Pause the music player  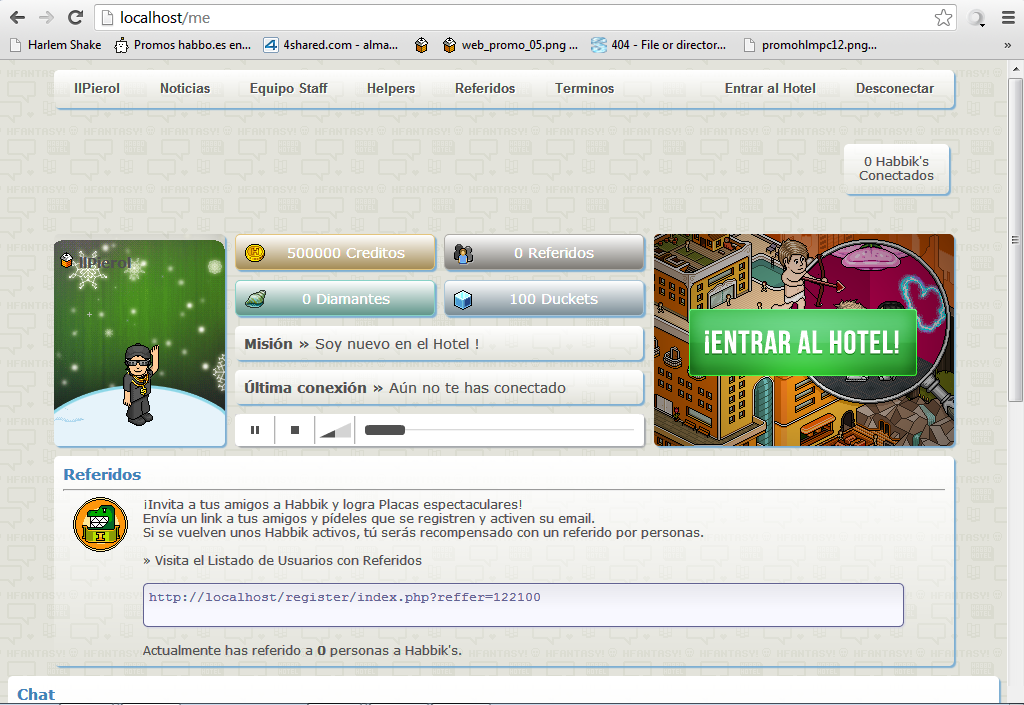pyautogui.click(x=255, y=430)
